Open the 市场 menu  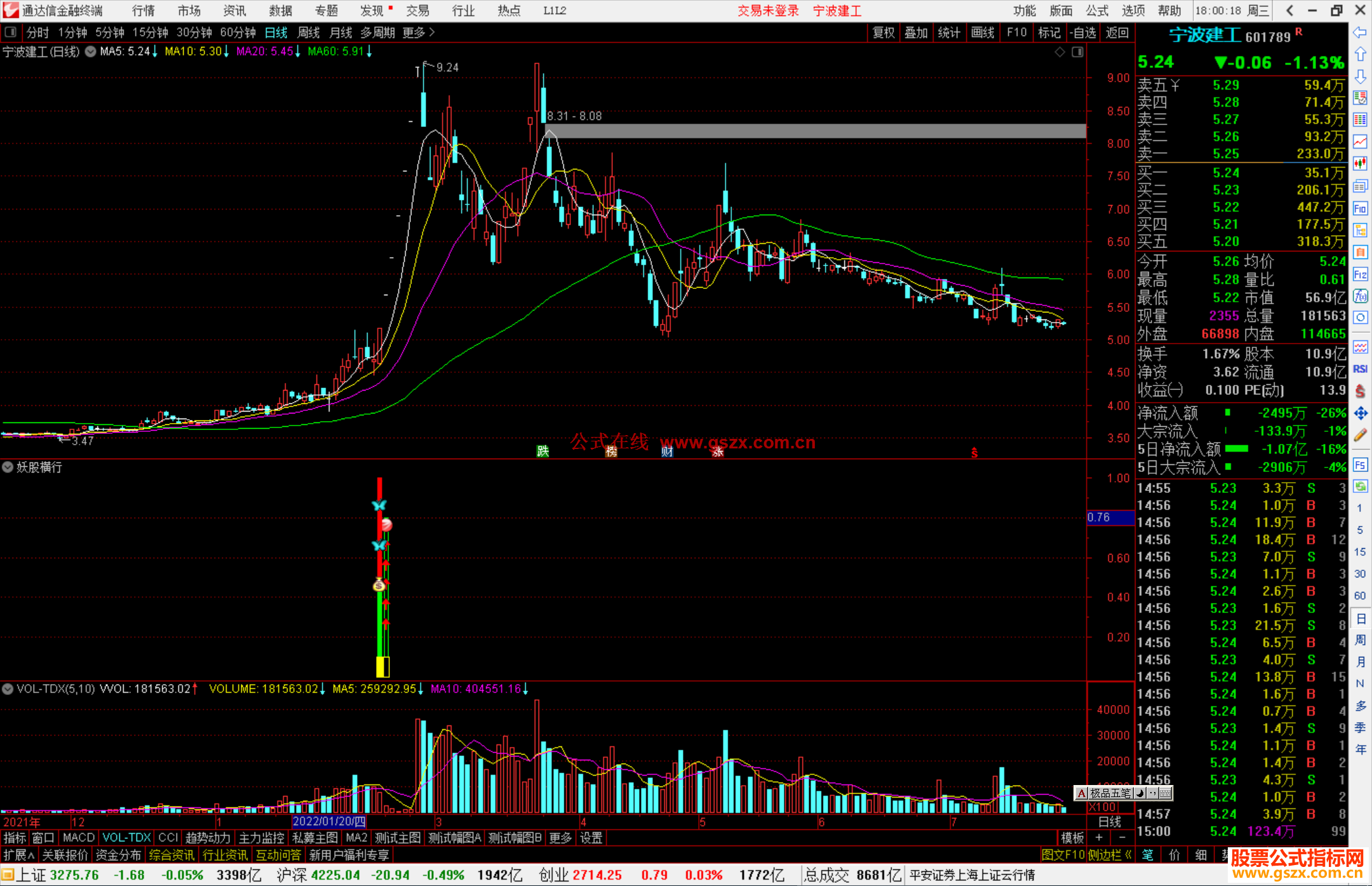tap(189, 11)
